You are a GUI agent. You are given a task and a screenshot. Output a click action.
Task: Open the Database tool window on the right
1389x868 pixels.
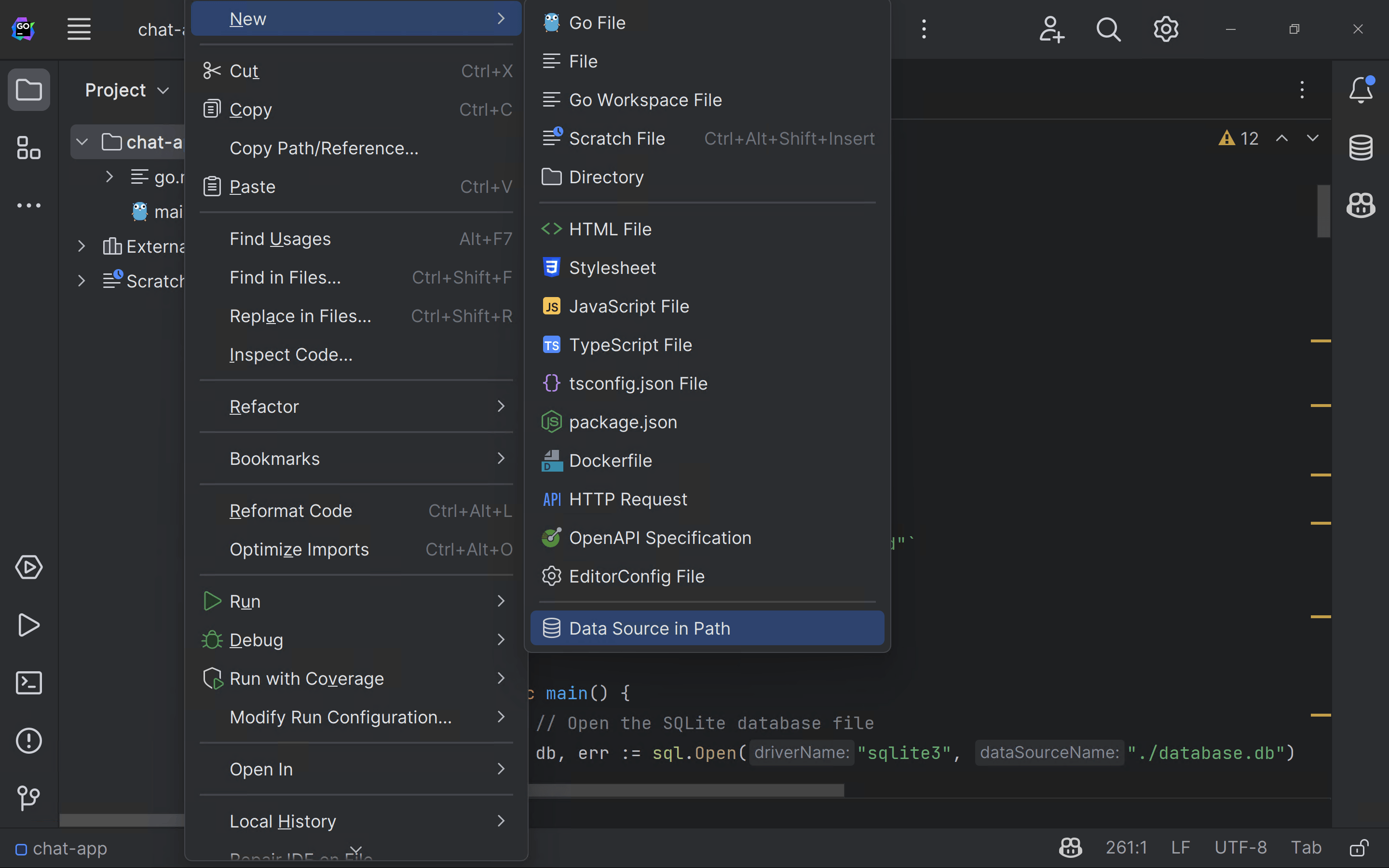(1362, 148)
